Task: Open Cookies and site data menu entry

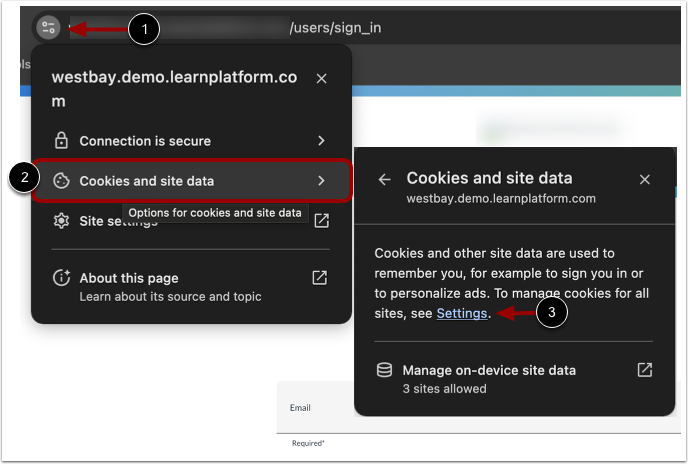Action: click(x=191, y=181)
